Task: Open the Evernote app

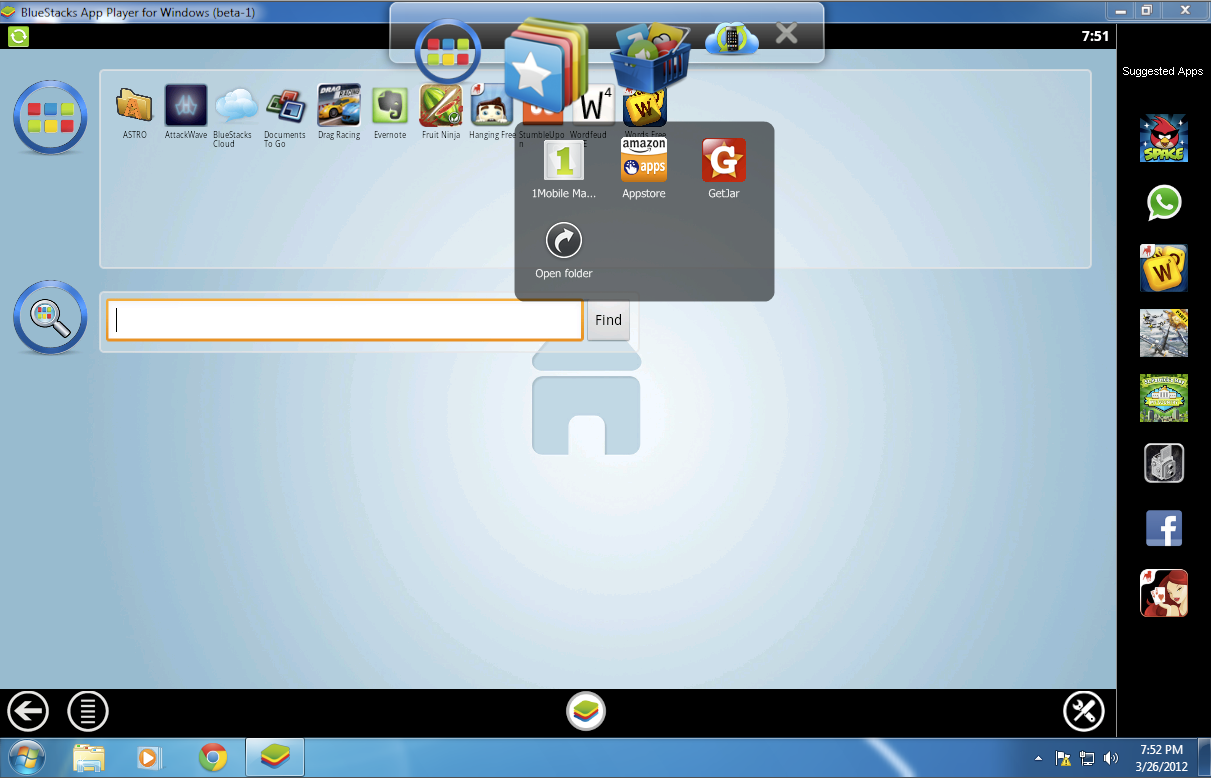Action: (389, 105)
